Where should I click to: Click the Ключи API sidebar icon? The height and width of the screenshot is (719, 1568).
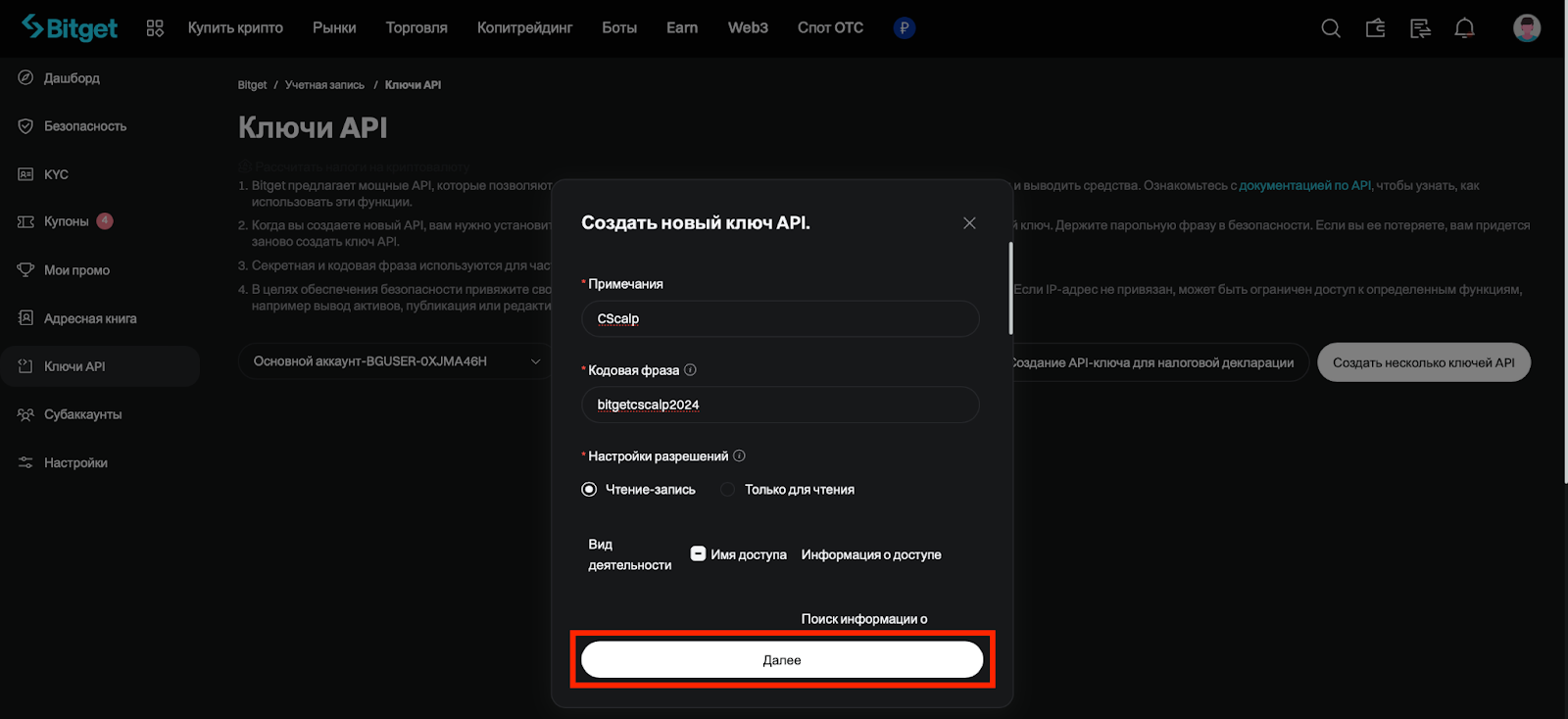[x=25, y=366]
